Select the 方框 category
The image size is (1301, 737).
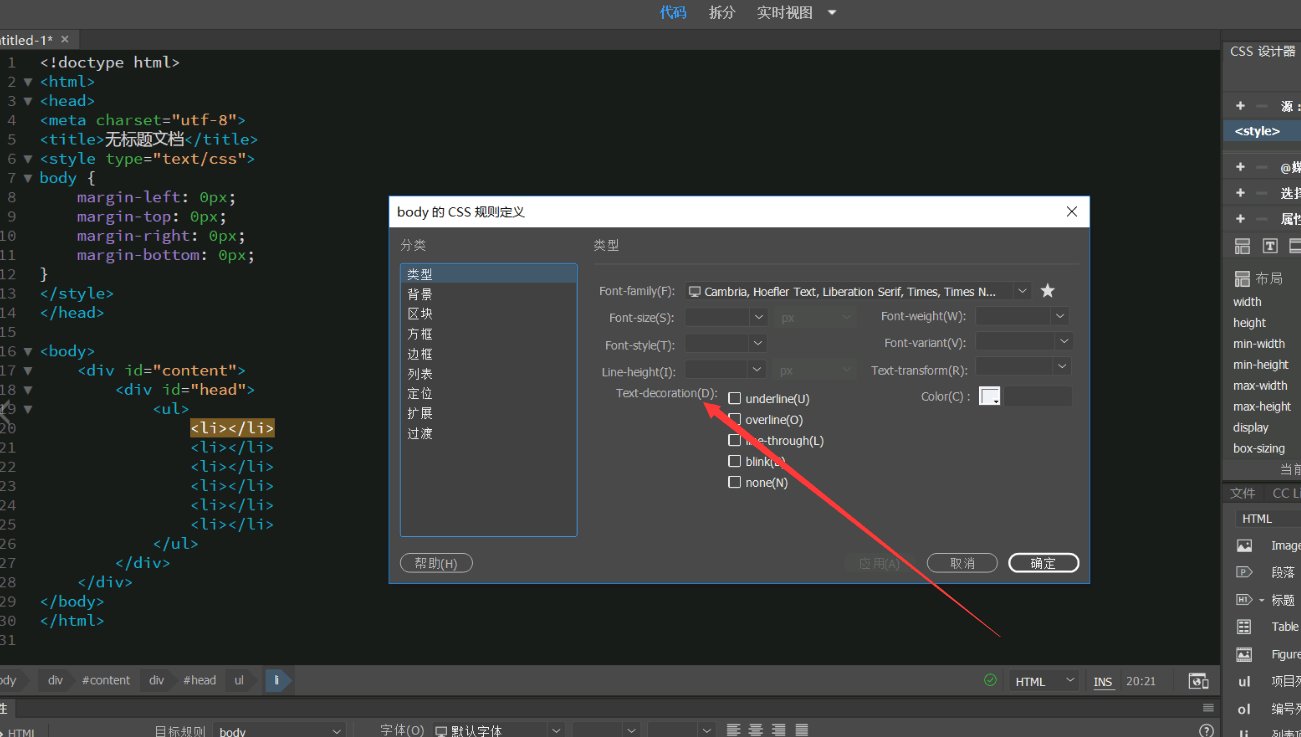488,334
